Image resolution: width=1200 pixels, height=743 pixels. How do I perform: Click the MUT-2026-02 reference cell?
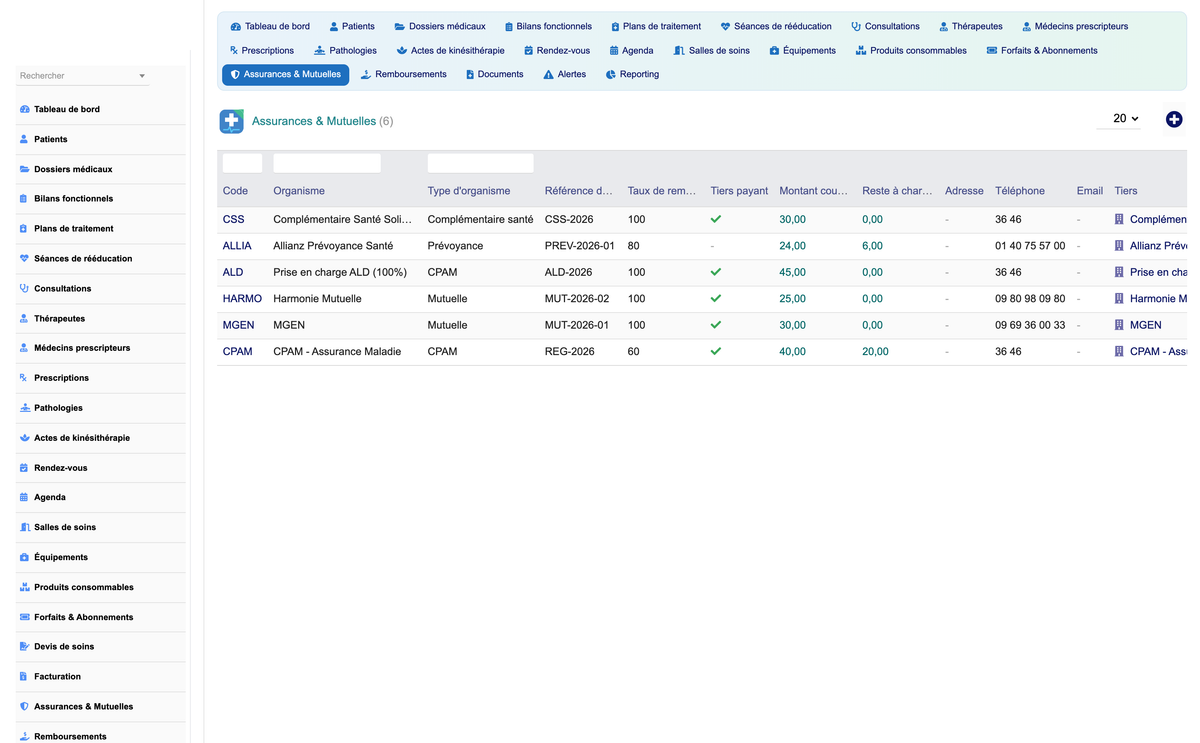tap(577, 298)
